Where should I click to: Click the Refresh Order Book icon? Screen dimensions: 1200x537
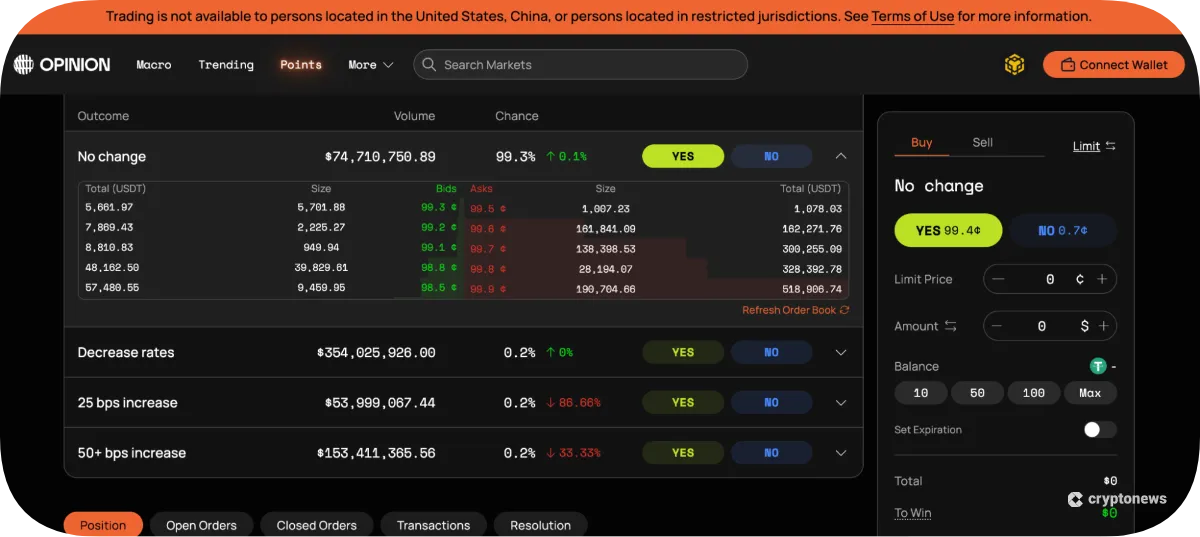pos(845,310)
